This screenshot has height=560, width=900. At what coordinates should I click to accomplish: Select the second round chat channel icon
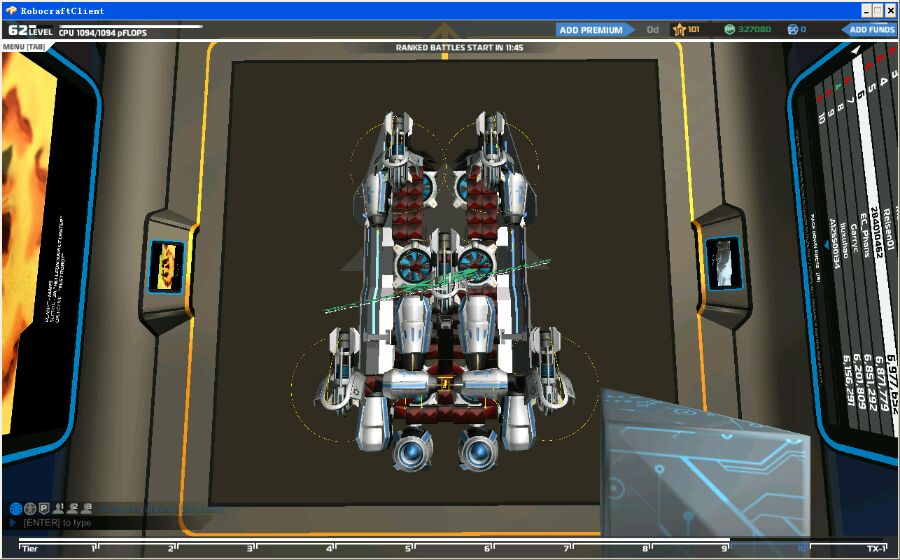pyautogui.click(x=30, y=508)
